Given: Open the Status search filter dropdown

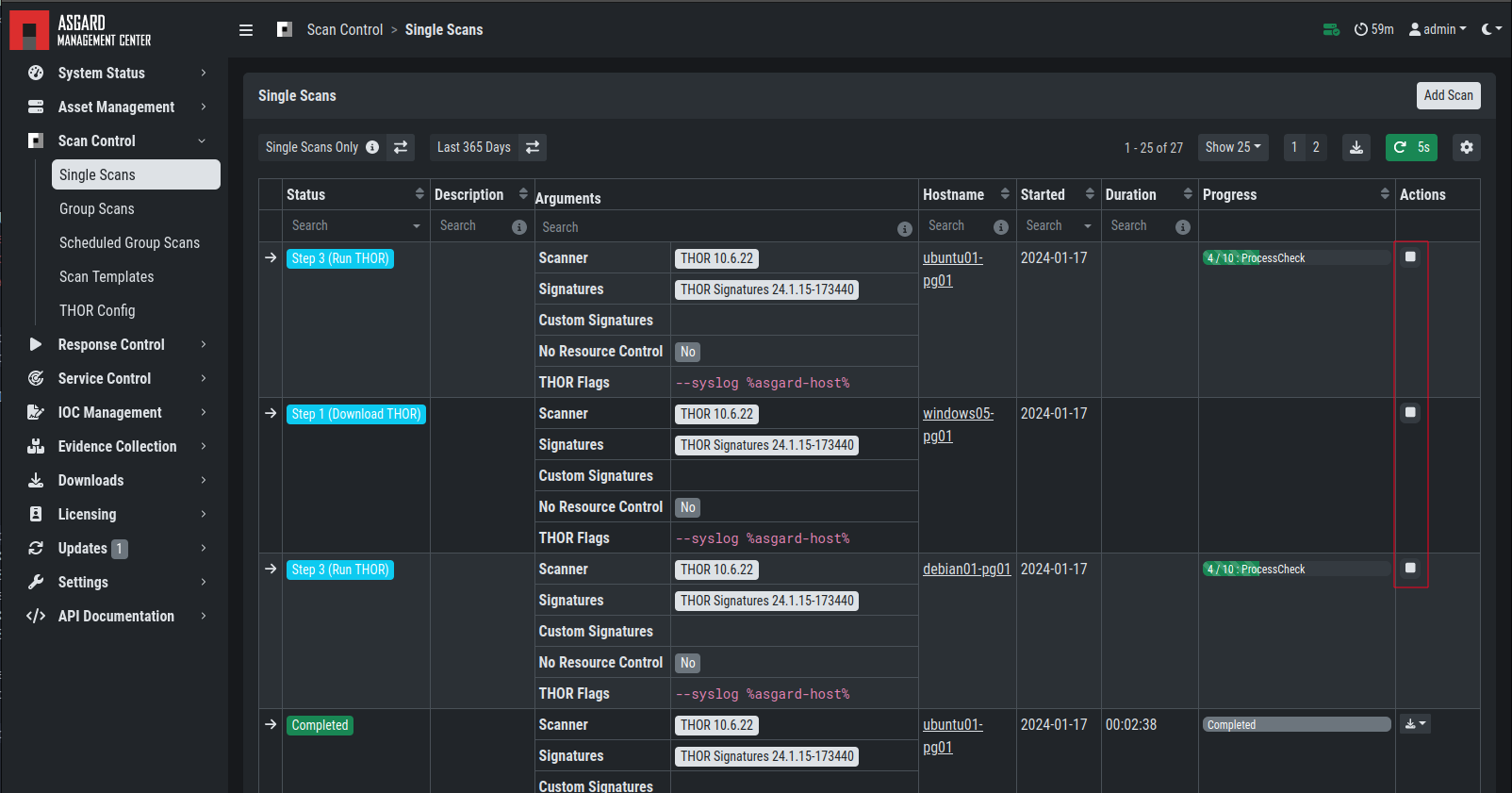Looking at the screenshot, I should pos(354,225).
